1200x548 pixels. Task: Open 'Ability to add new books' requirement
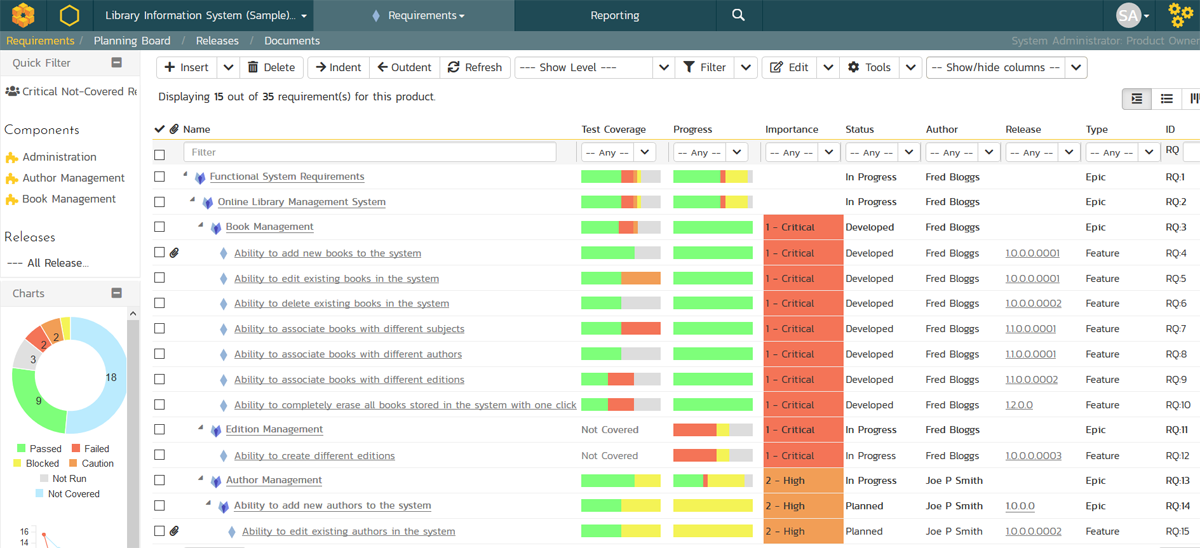click(327, 253)
